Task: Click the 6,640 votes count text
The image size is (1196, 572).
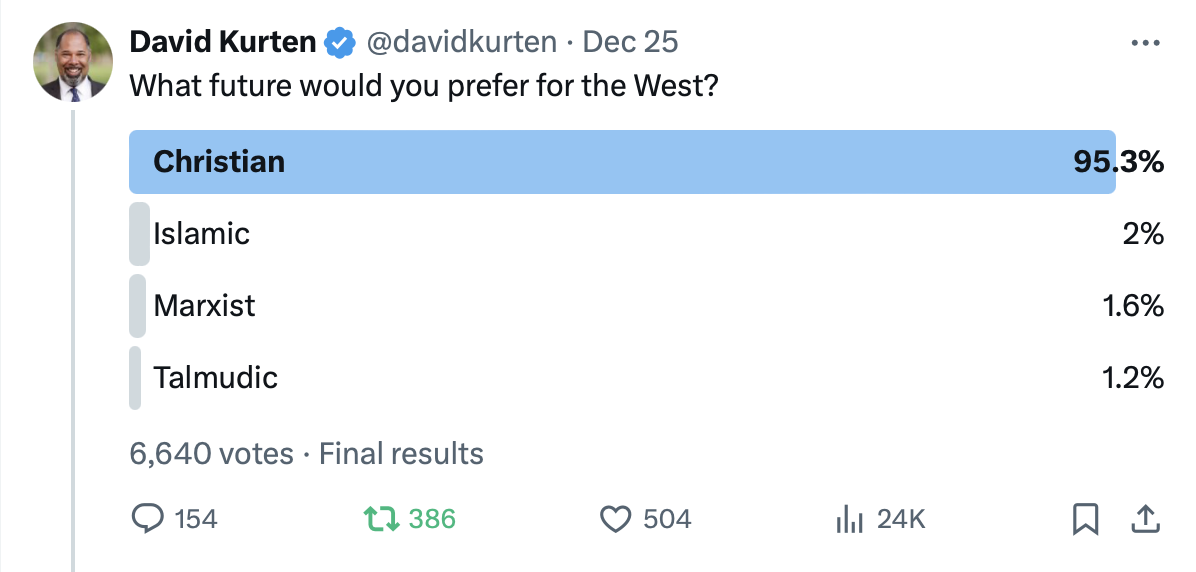Action: click(x=211, y=454)
